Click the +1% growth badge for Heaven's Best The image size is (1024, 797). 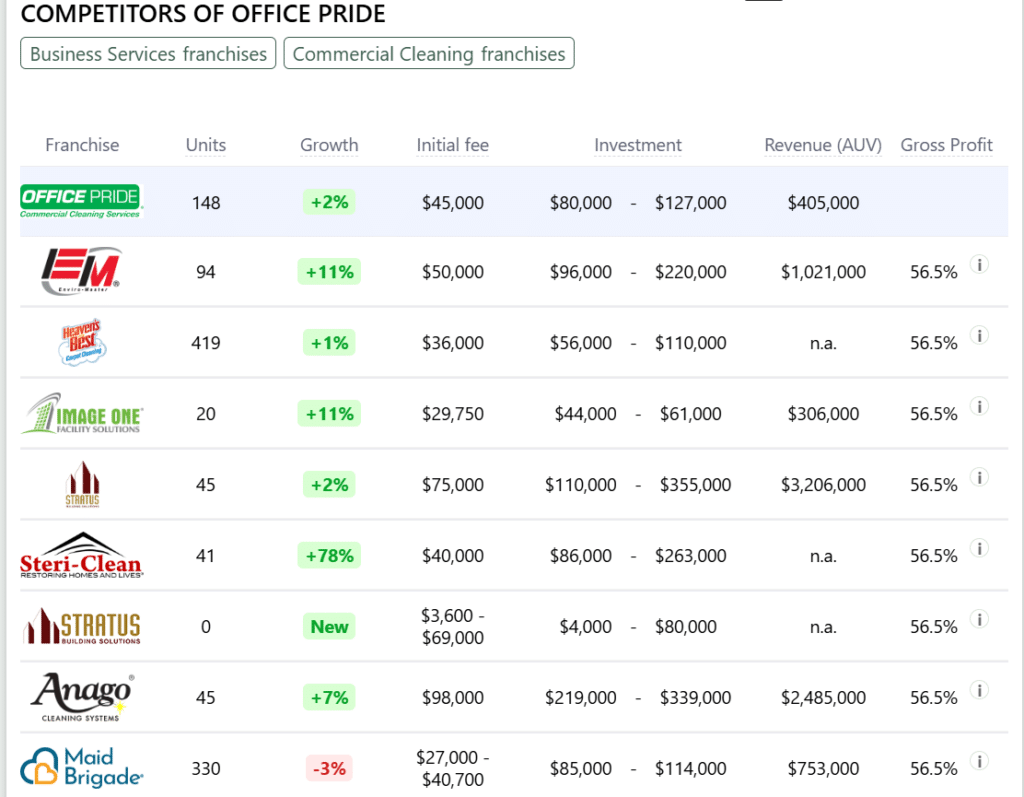click(329, 343)
